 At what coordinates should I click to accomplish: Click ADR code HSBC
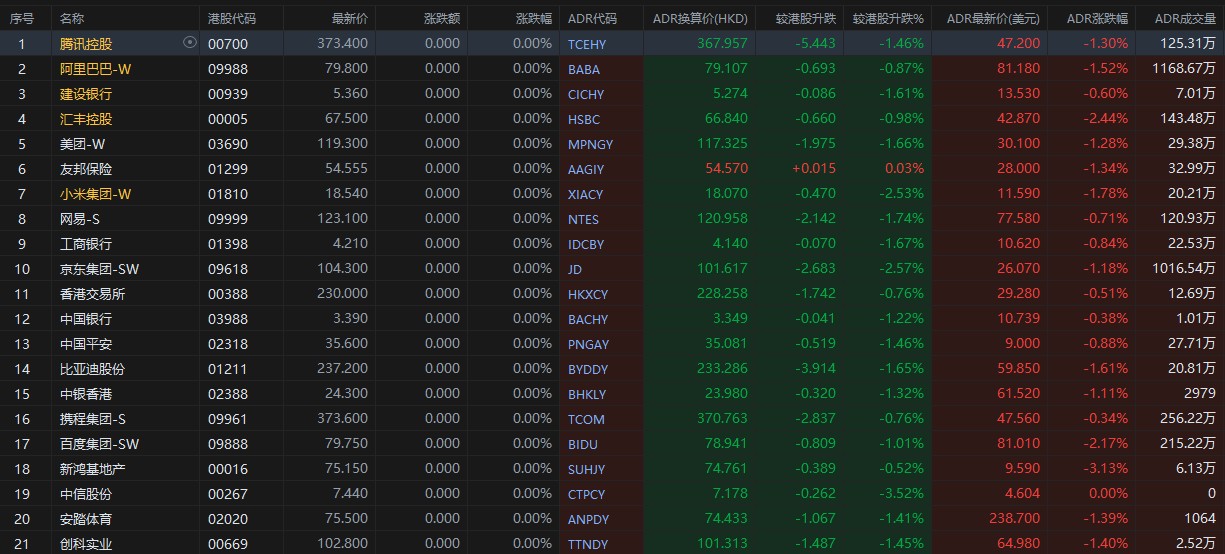coord(583,120)
